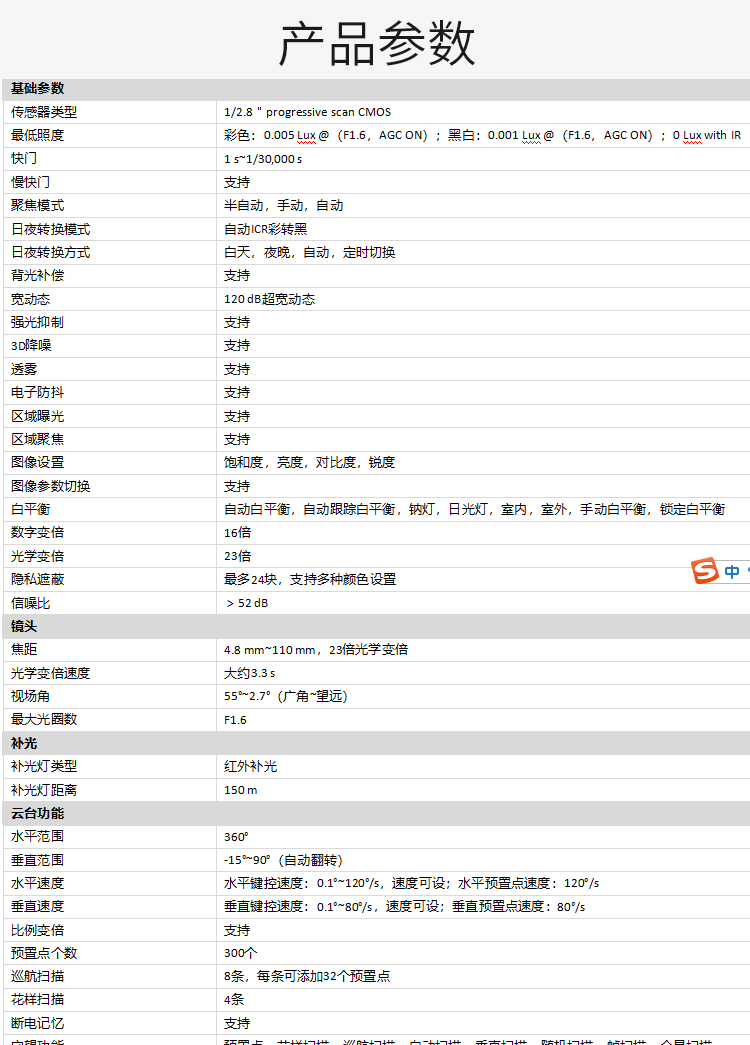Viewport: 750px width, 1045px height.
Task: Select the 云台功能 section header
Action: (x=37, y=813)
